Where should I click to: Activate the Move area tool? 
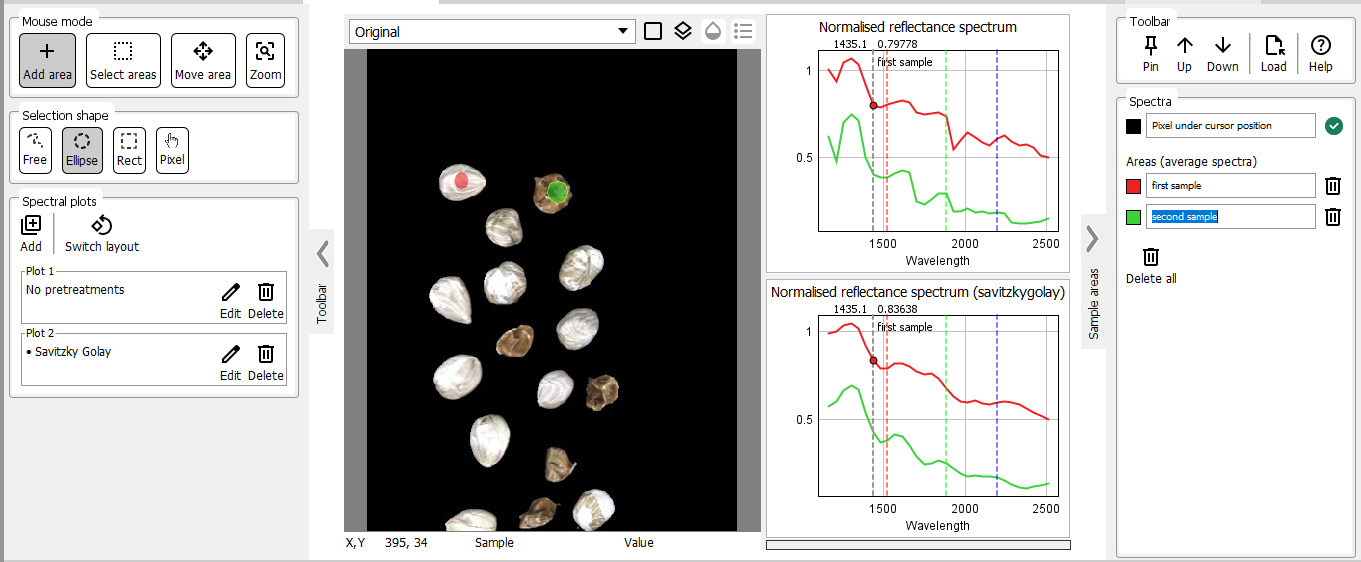coord(203,60)
